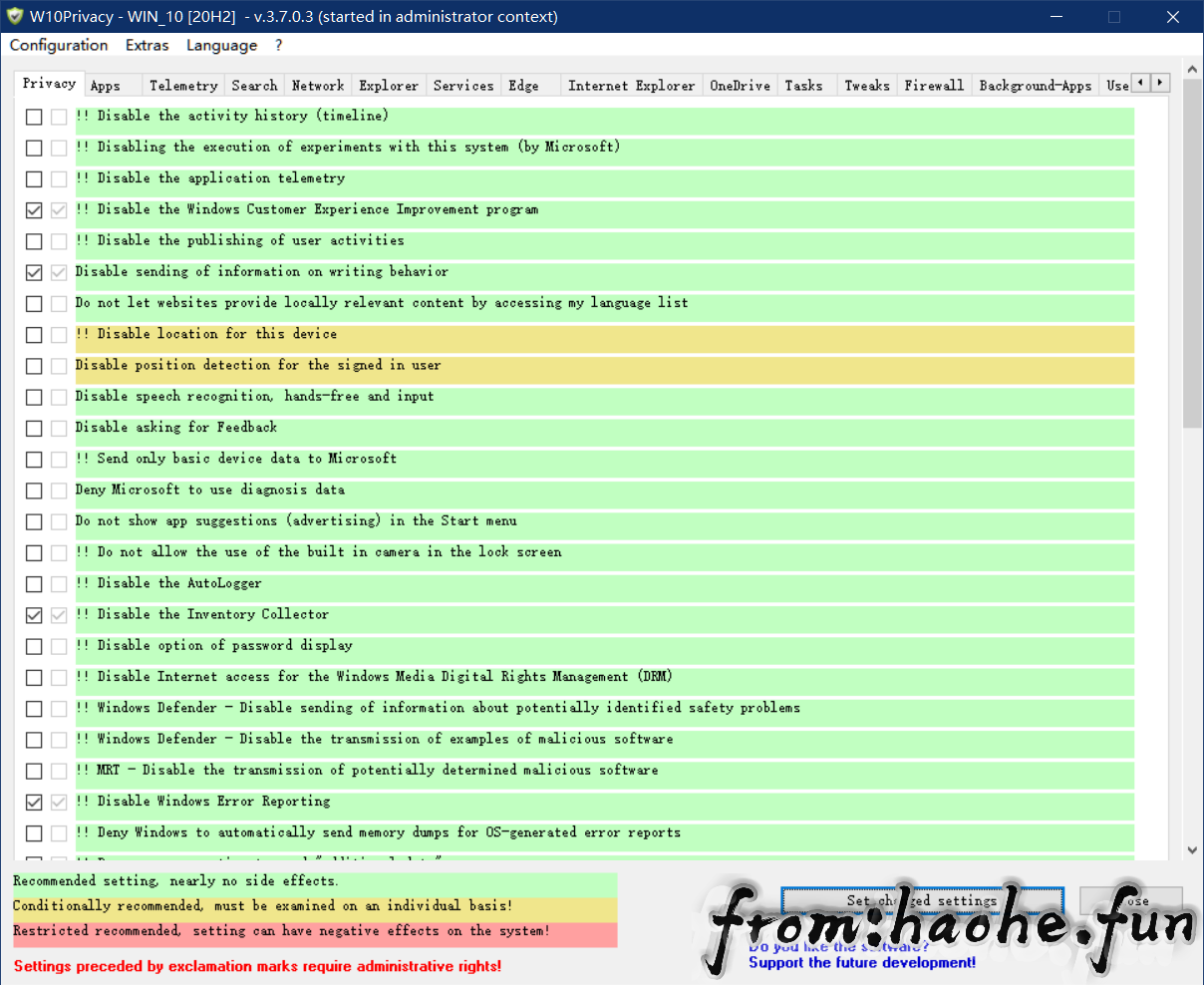
Task: Enable first checkbox for Disable asking for Feedback
Action: [34, 428]
